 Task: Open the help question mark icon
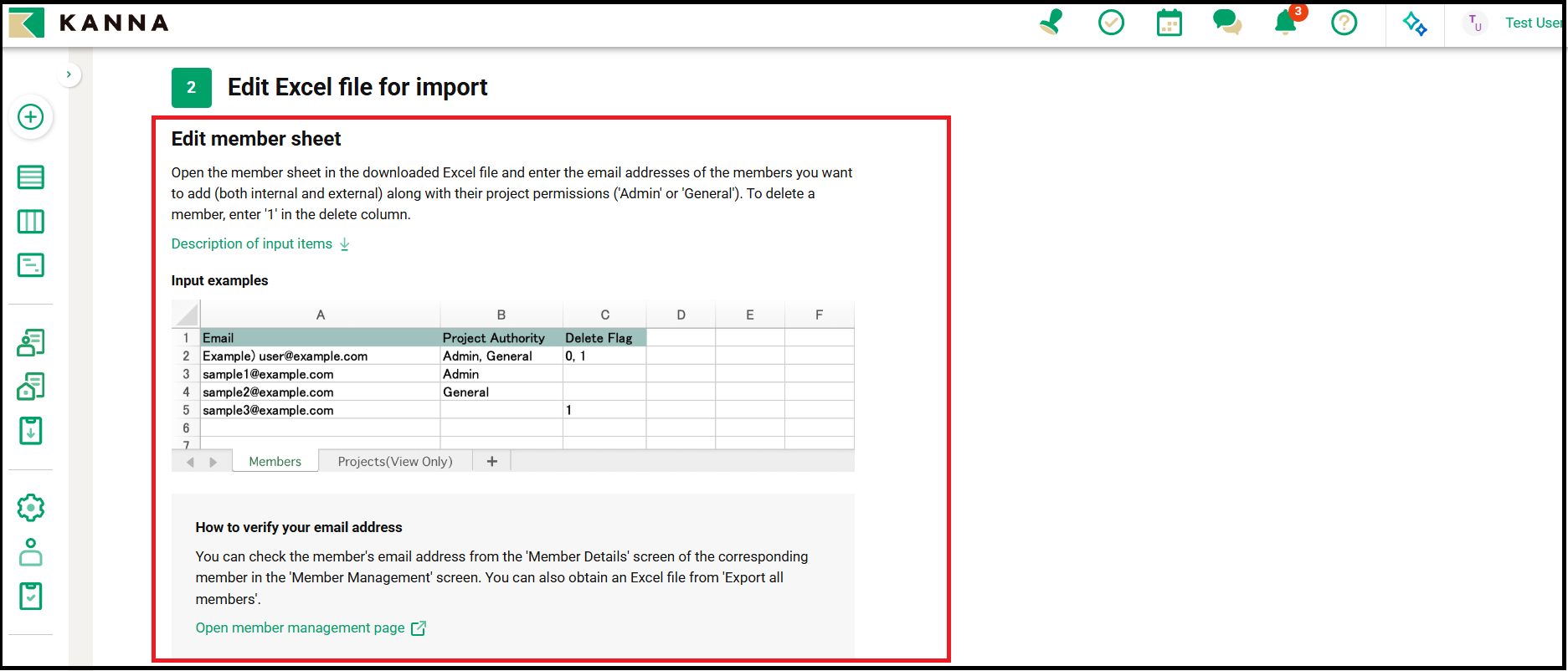(1344, 23)
